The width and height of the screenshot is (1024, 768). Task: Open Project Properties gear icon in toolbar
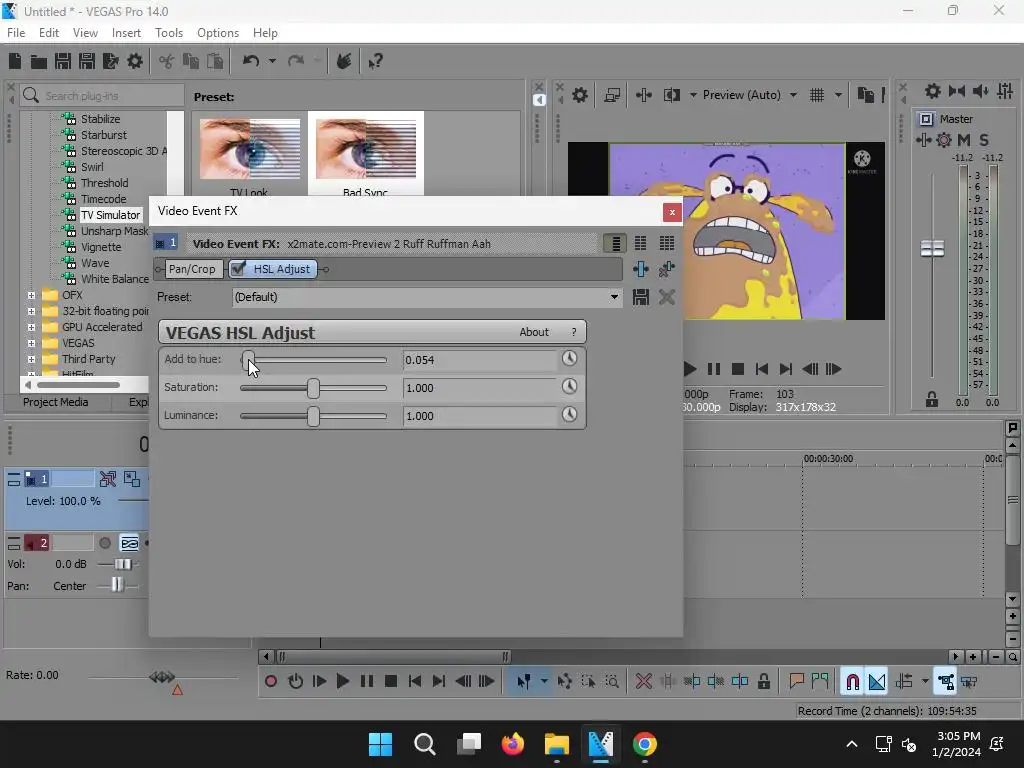pyautogui.click(x=135, y=61)
